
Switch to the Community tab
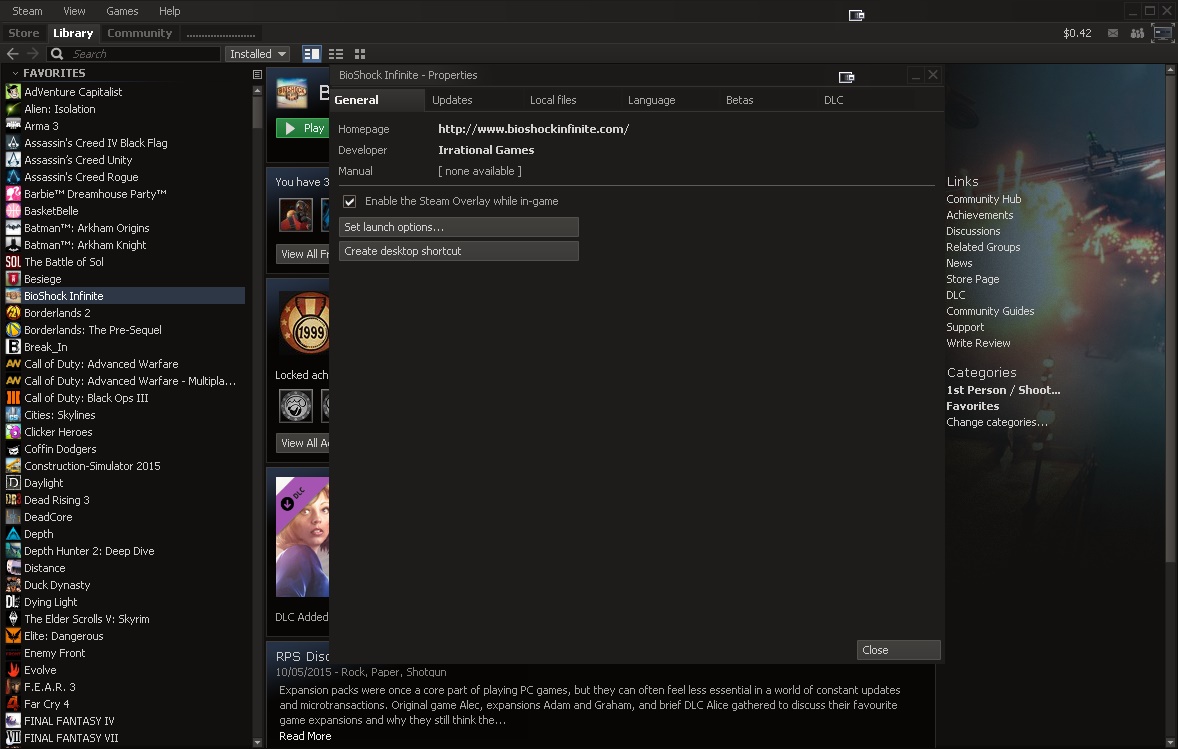(x=139, y=33)
